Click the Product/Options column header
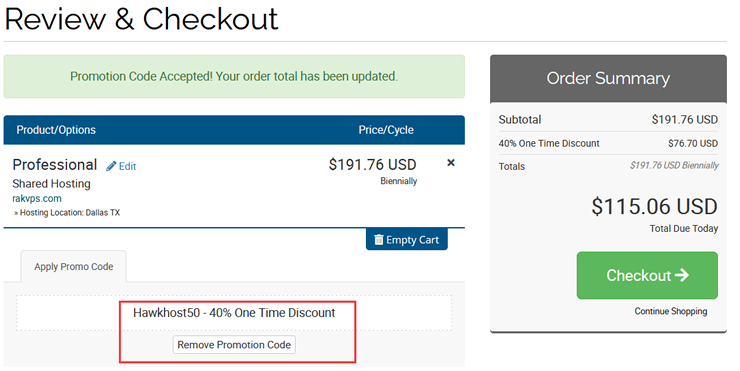740x371 pixels. click(56, 130)
